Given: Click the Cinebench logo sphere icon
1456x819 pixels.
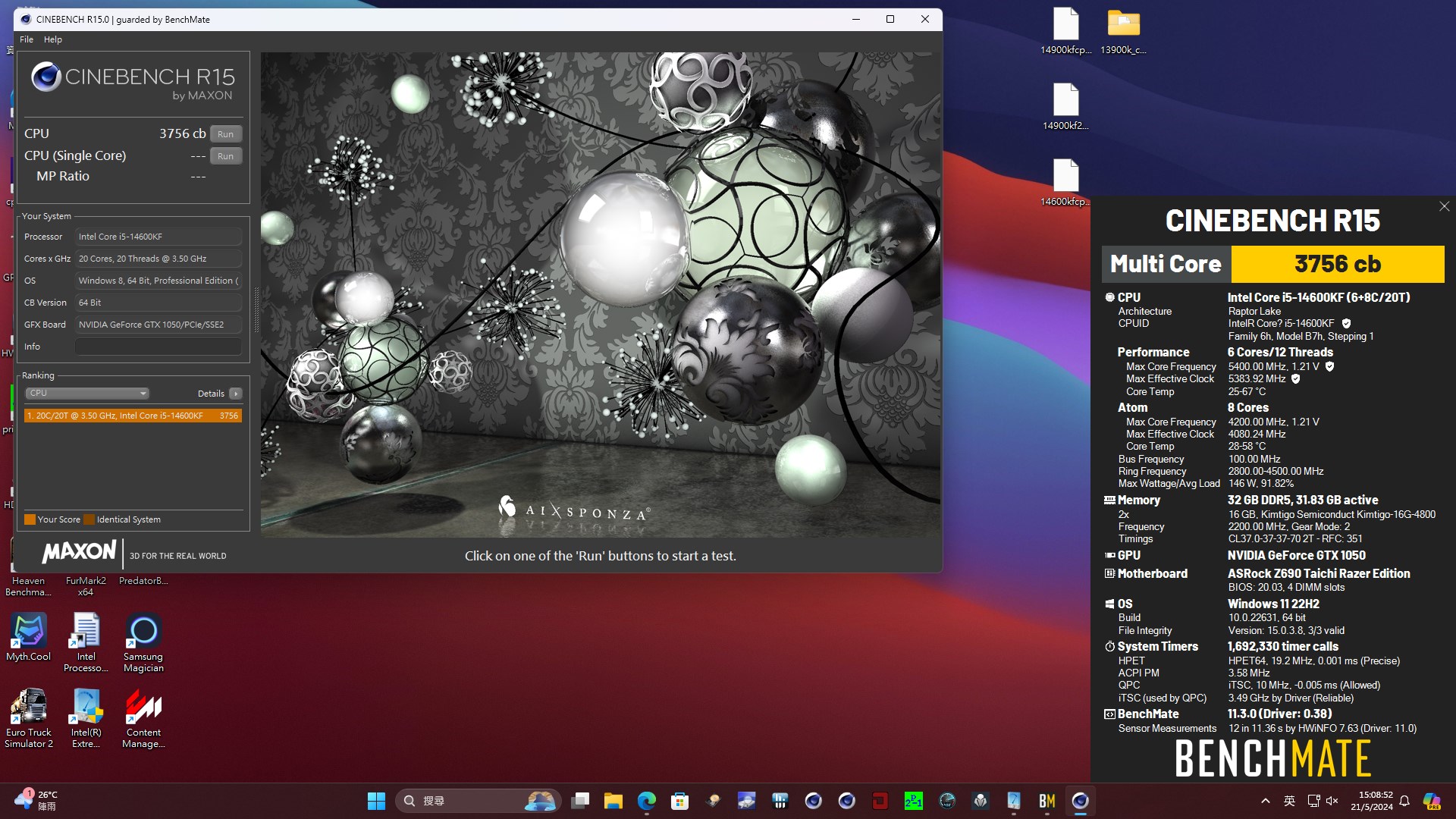Looking at the screenshot, I should pos(45,77).
